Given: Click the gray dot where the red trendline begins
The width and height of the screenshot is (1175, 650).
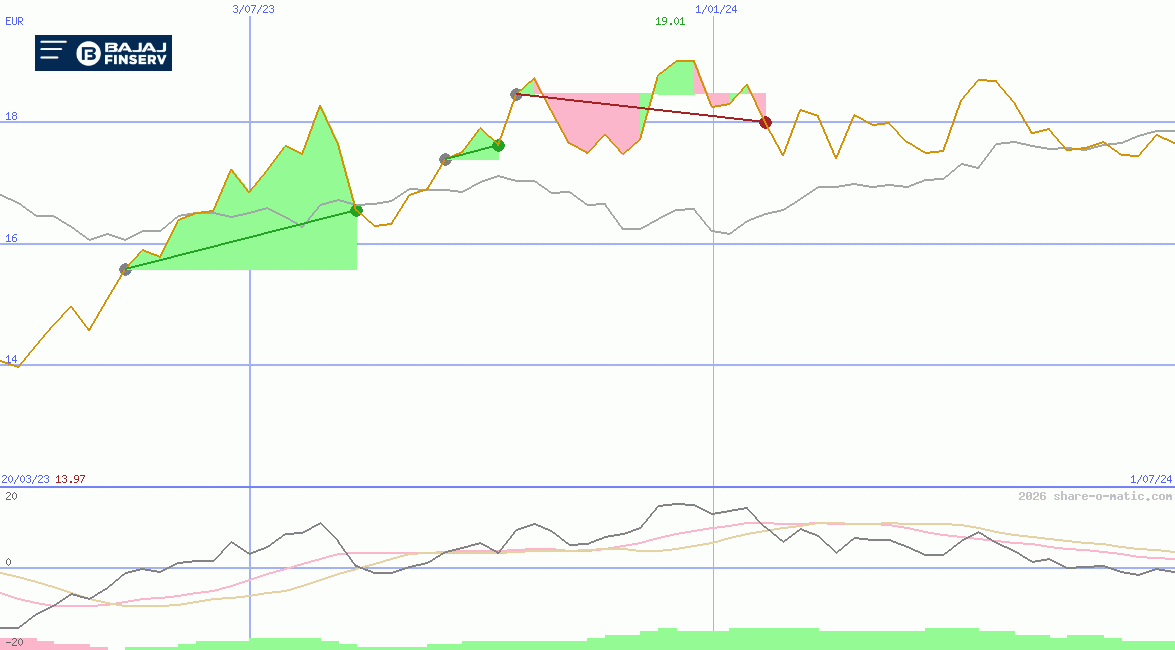Looking at the screenshot, I should [516, 95].
